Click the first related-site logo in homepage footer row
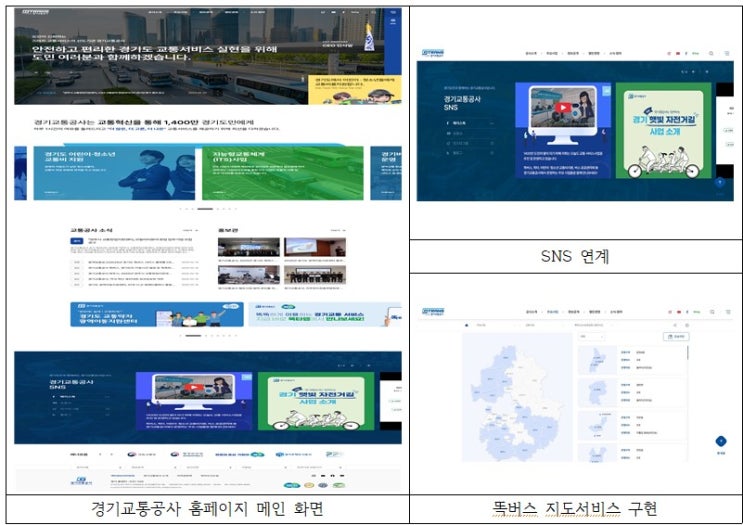 click(142, 454)
